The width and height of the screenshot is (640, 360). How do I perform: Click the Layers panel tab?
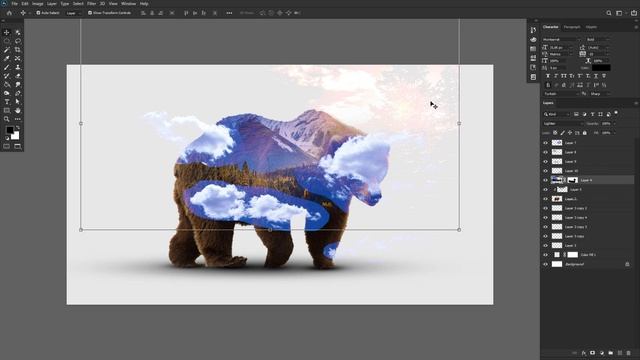(548, 103)
